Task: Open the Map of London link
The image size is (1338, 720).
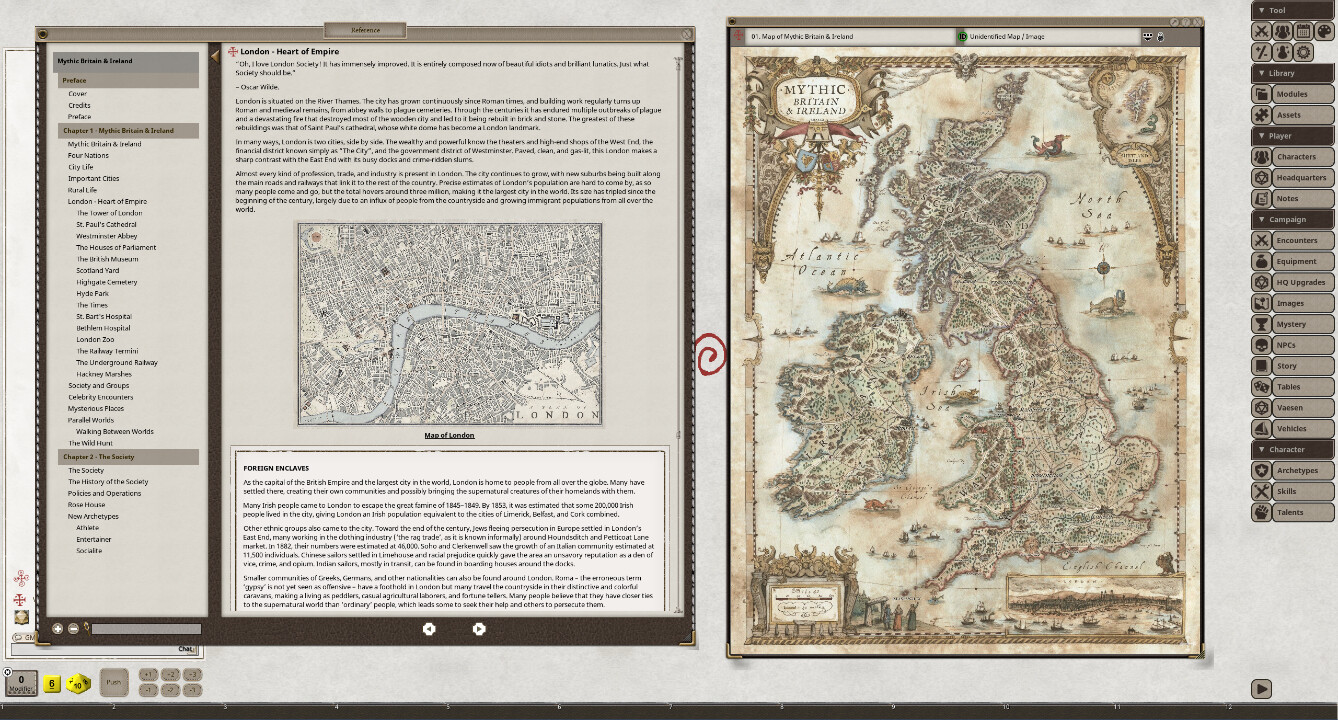Action: pos(449,435)
